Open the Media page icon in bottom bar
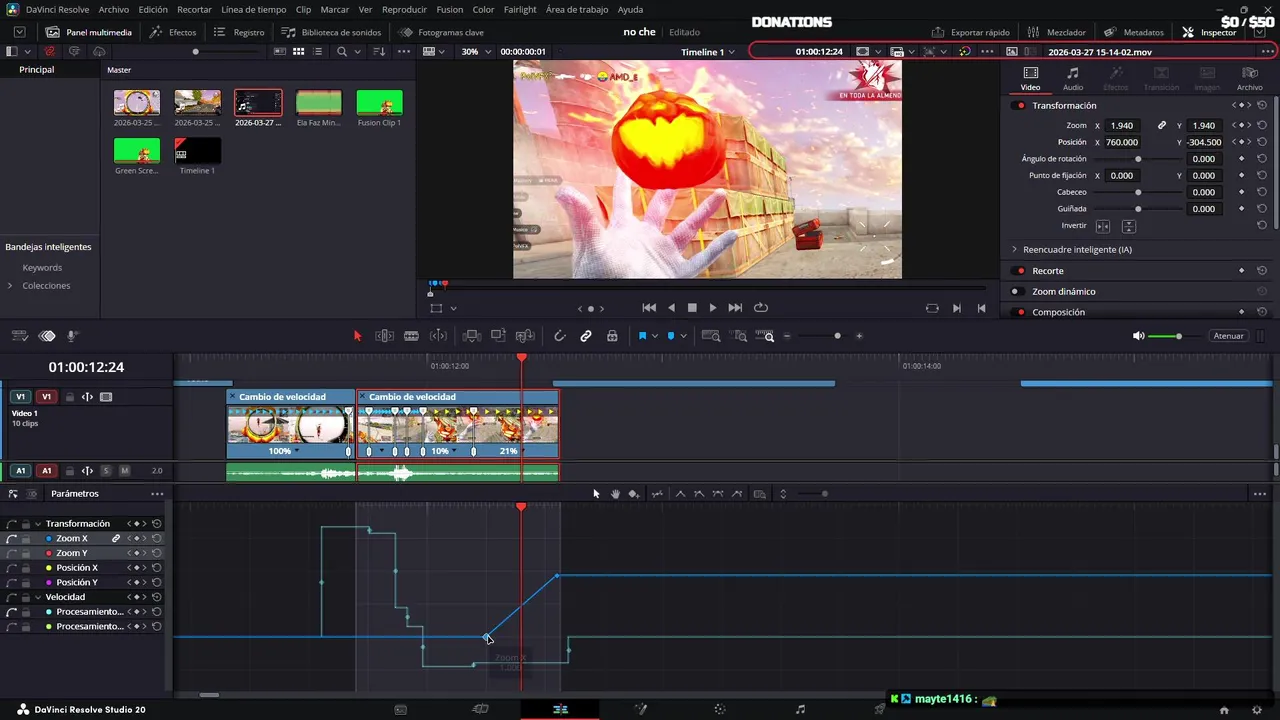Image resolution: width=1280 pixels, height=720 pixels. [x=400, y=709]
